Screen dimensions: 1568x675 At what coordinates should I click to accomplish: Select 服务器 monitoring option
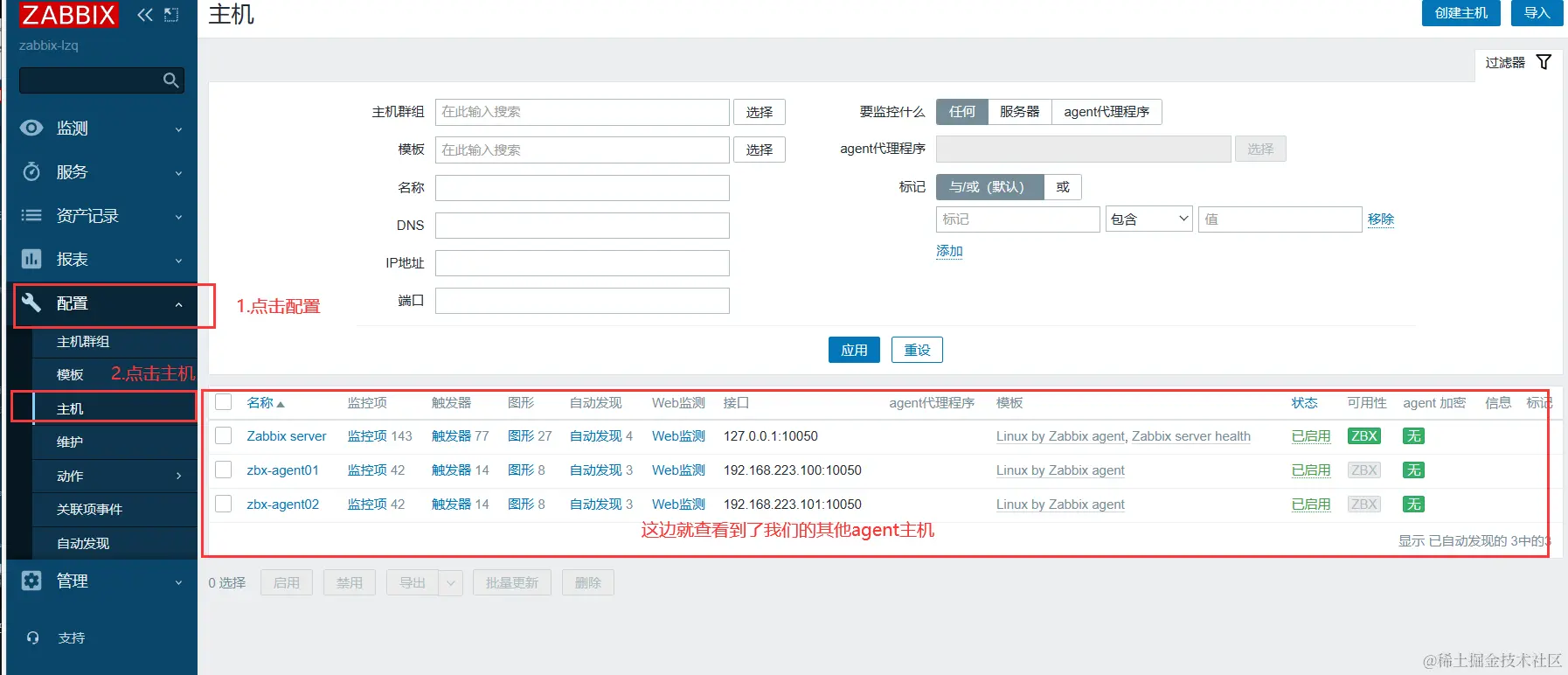(x=1020, y=112)
